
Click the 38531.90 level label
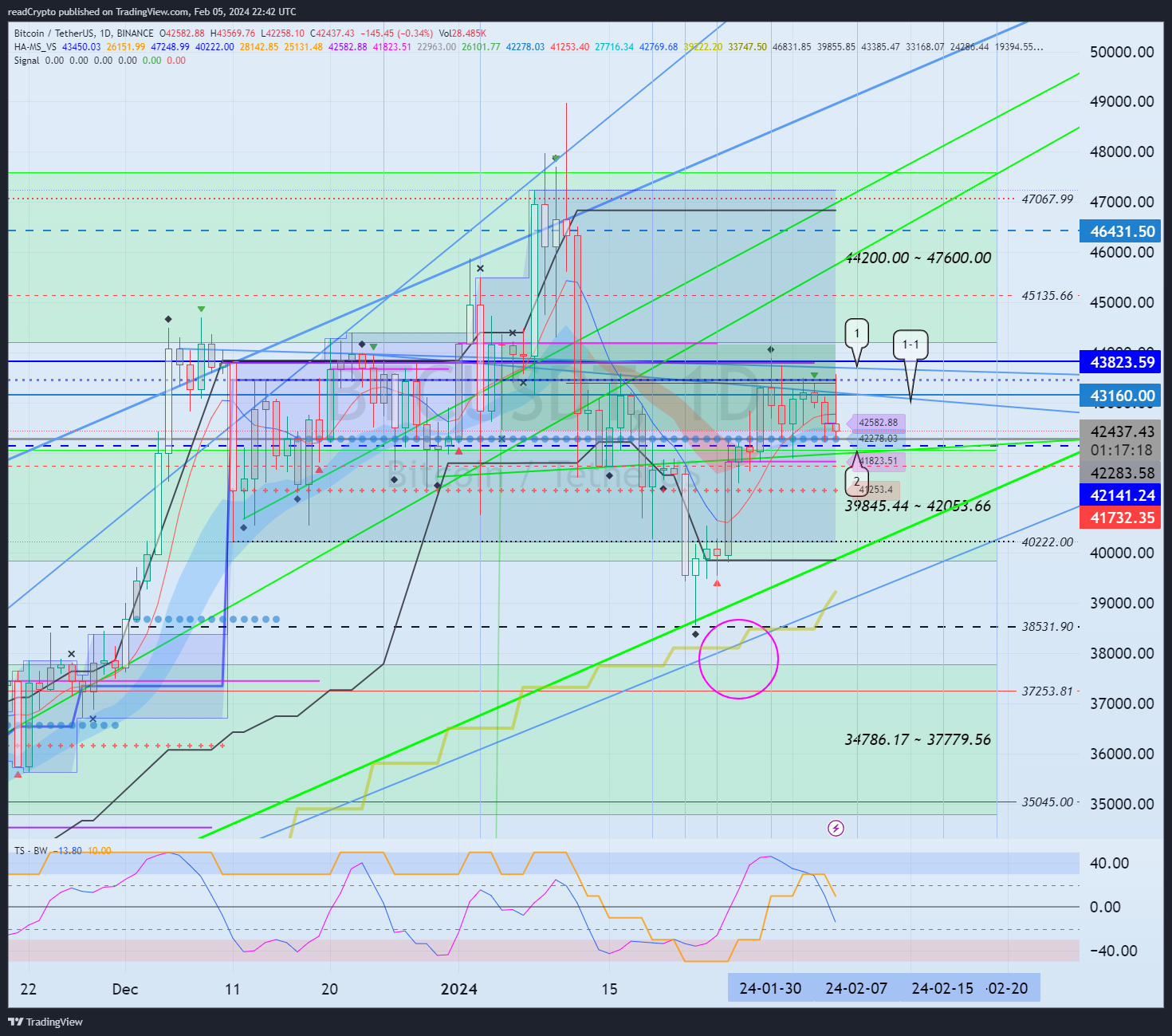coord(1048,627)
